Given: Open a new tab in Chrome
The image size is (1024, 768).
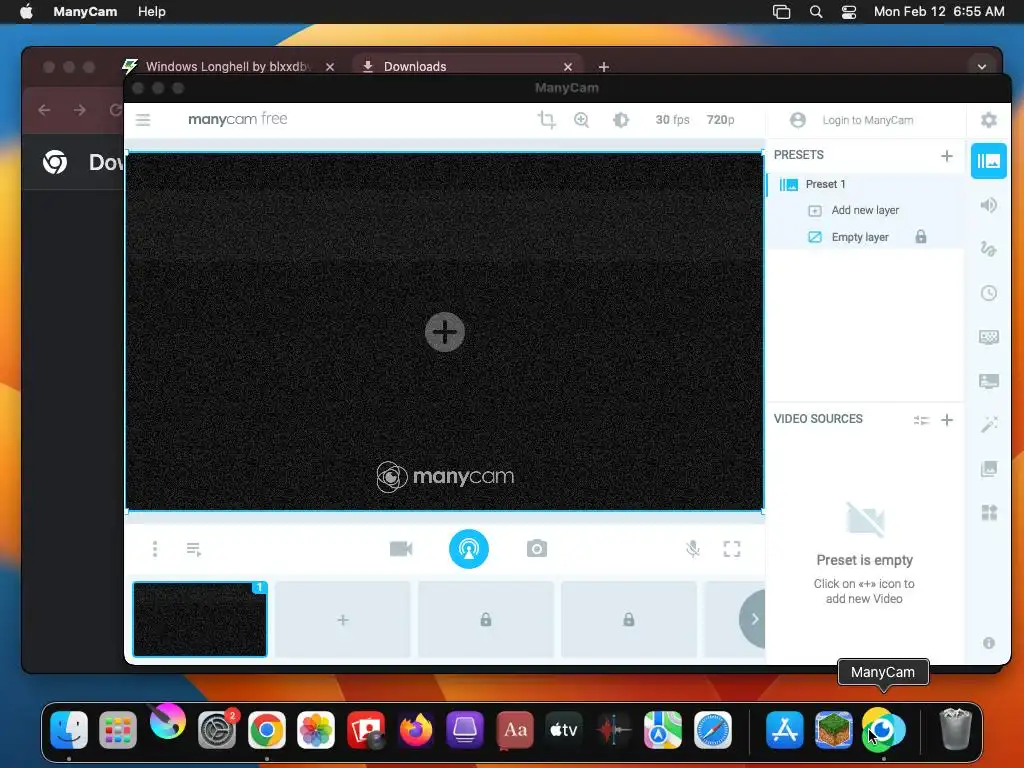Looking at the screenshot, I should point(604,67).
